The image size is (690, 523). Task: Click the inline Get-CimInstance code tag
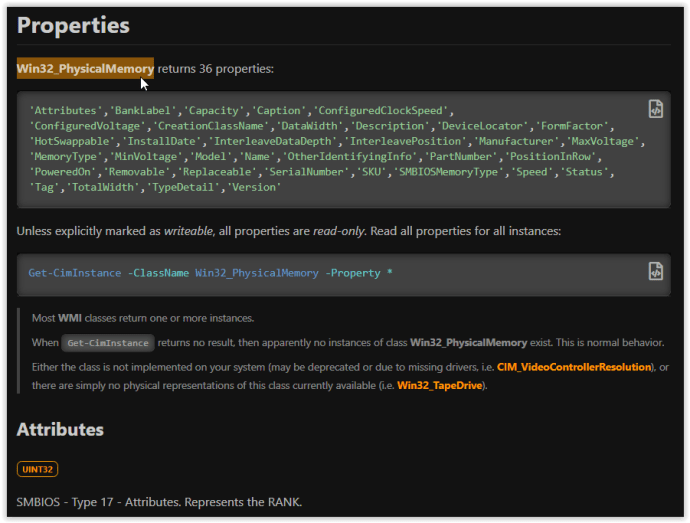tap(108, 343)
